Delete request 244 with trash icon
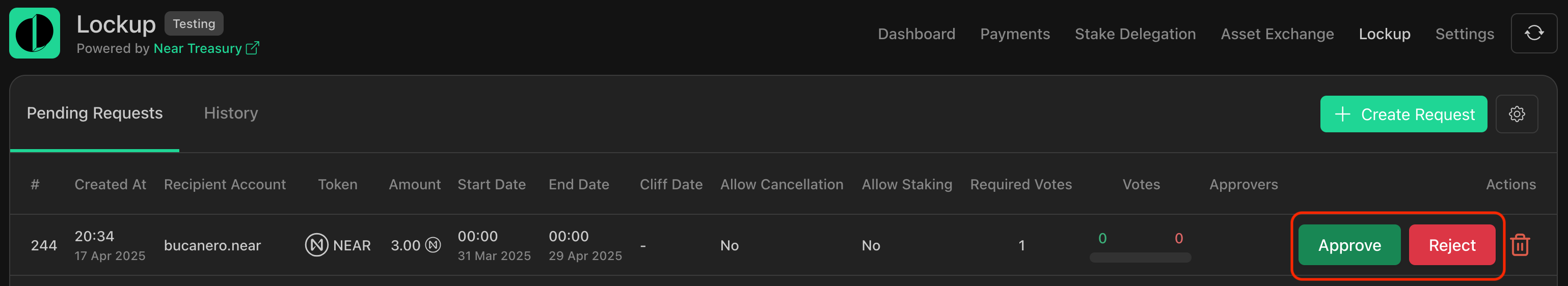Screen dimensions: 1568x286 pyautogui.click(x=1519, y=245)
